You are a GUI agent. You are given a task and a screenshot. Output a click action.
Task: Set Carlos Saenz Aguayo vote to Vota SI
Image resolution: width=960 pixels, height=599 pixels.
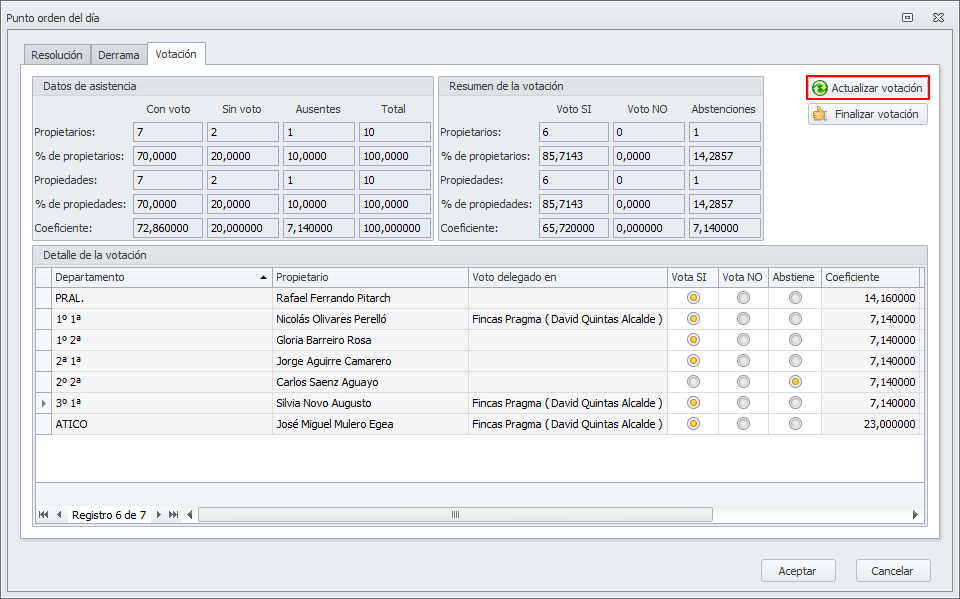click(693, 382)
